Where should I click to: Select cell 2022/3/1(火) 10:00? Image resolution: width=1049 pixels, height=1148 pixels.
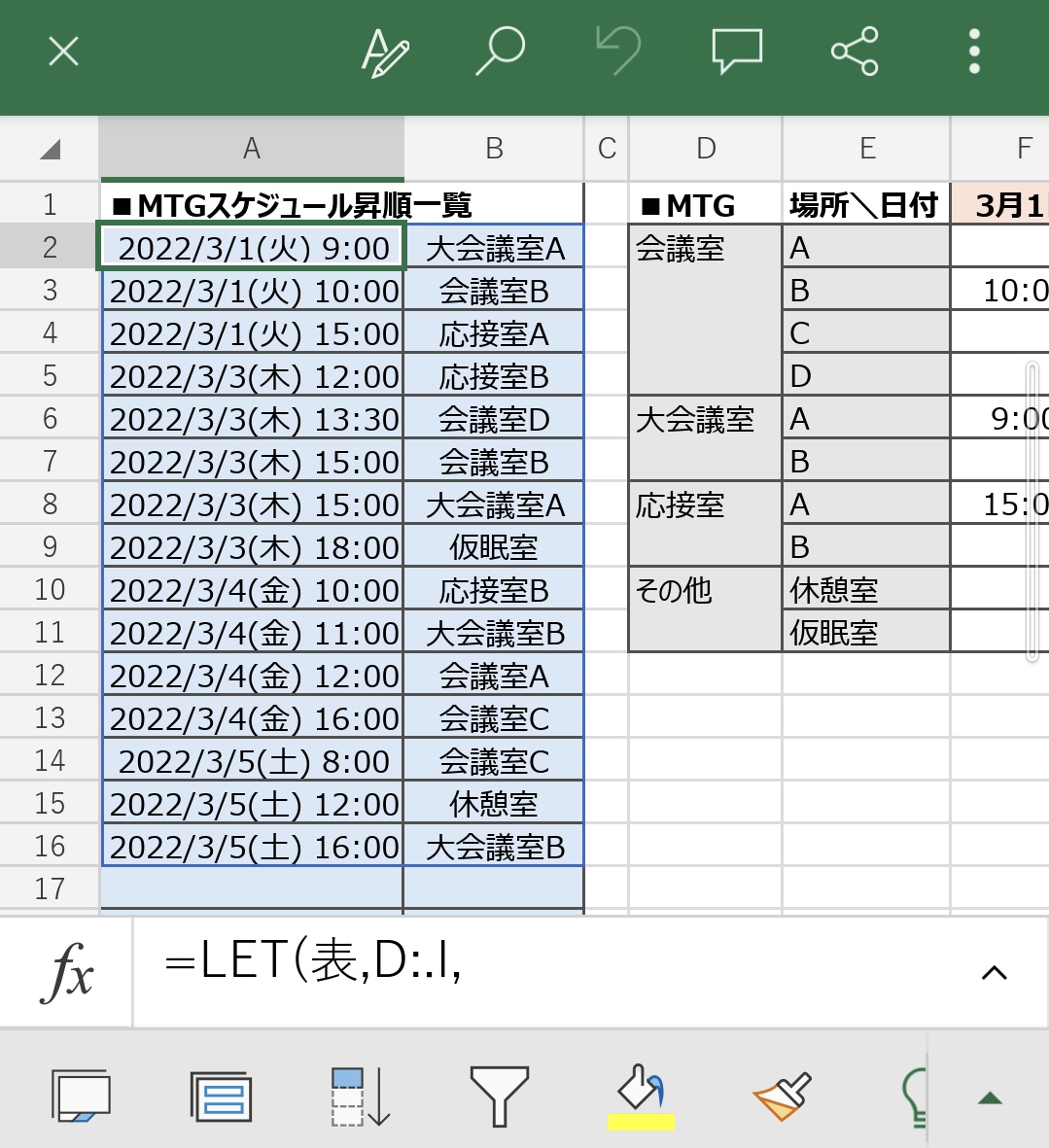(254, 291)
